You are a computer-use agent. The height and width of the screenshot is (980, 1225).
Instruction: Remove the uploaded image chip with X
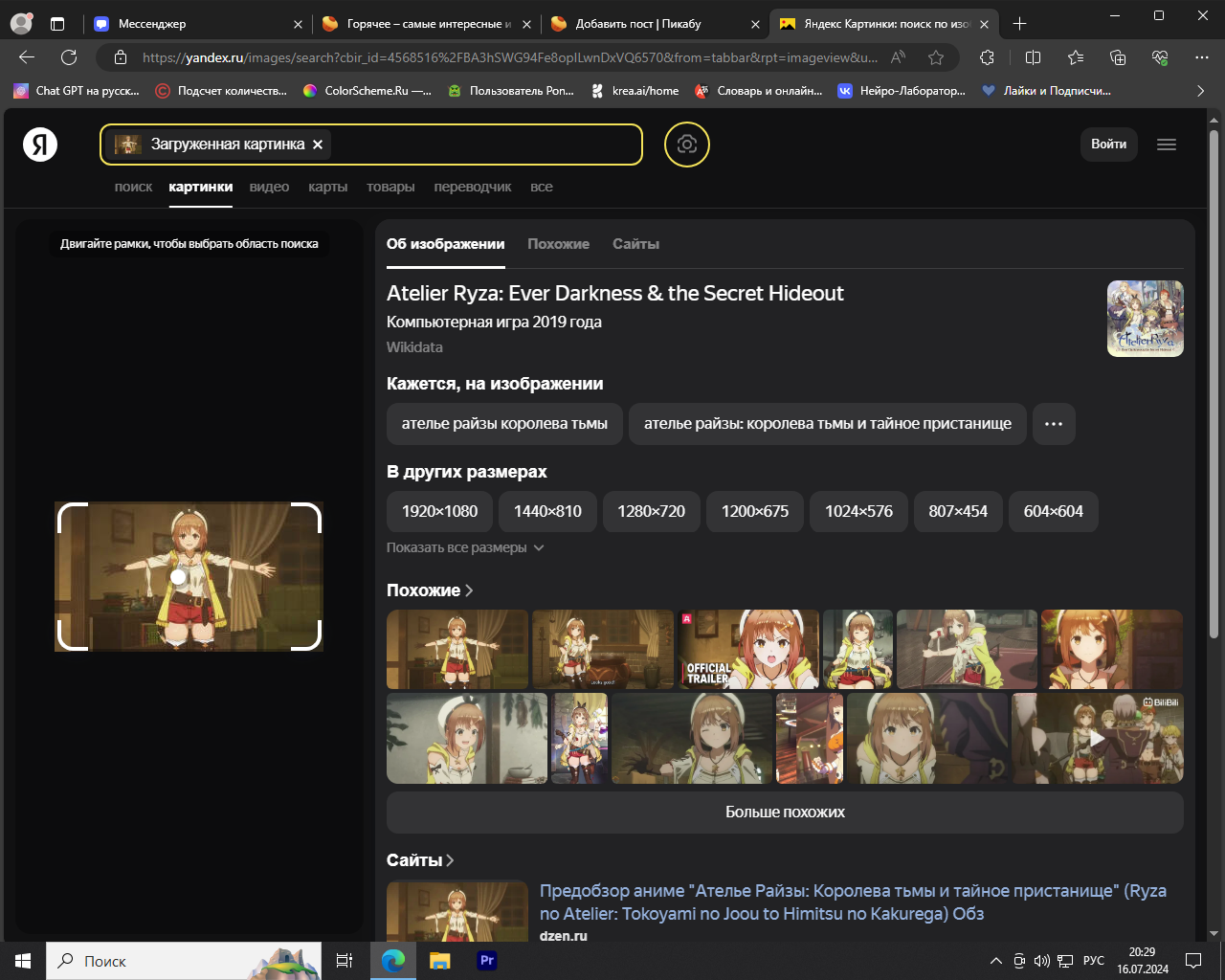[318, 145]
